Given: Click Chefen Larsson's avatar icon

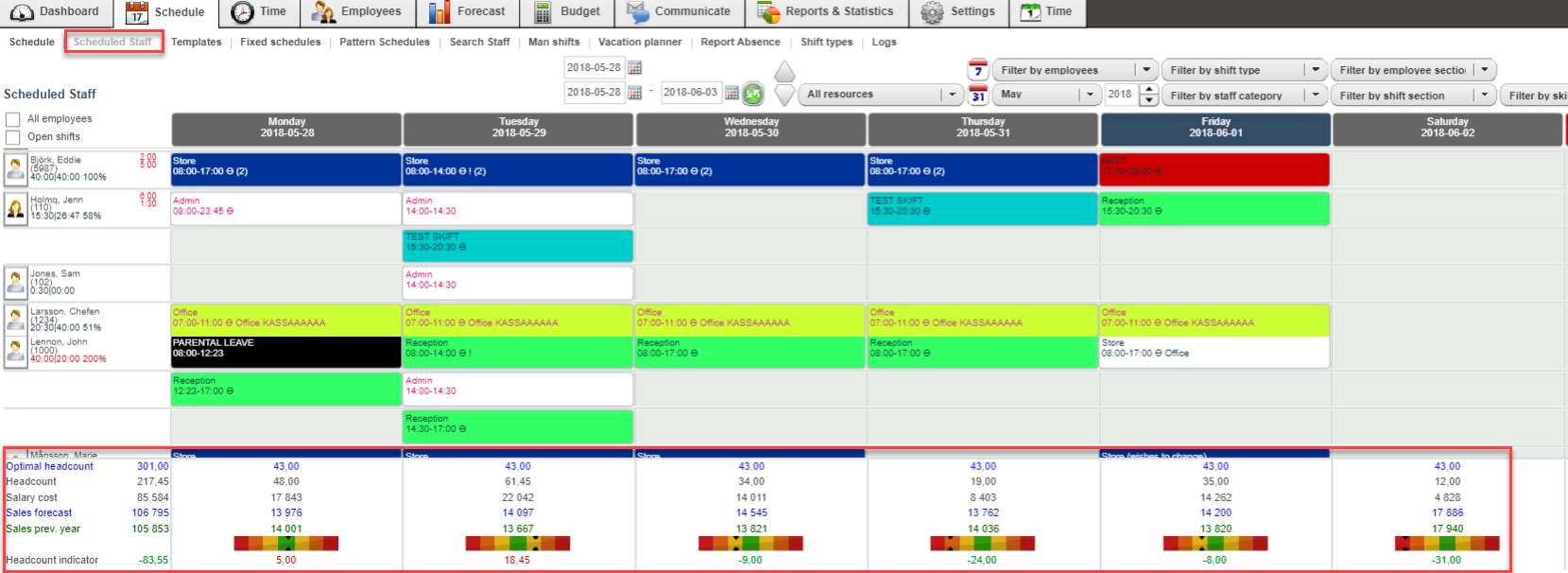Looking at the screenshot, I should (16, 319).
